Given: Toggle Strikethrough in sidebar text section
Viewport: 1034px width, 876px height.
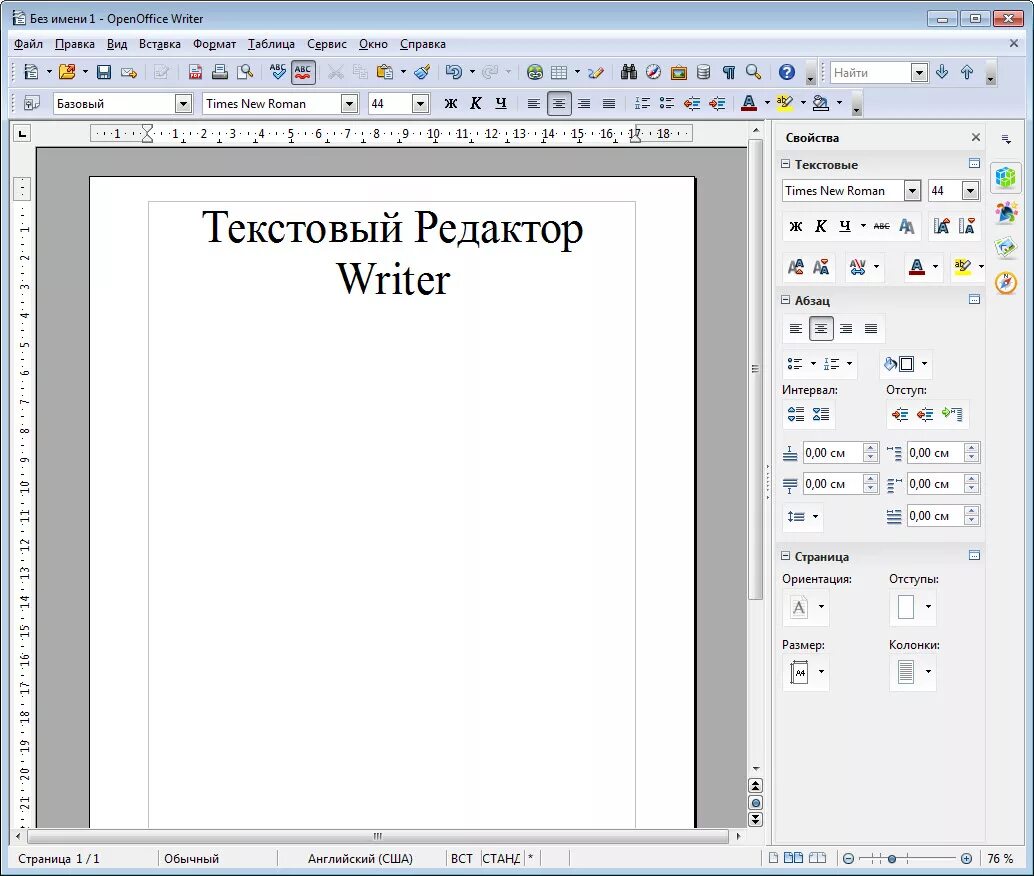Looking at the screenshot, I should (x=881, y=226).
